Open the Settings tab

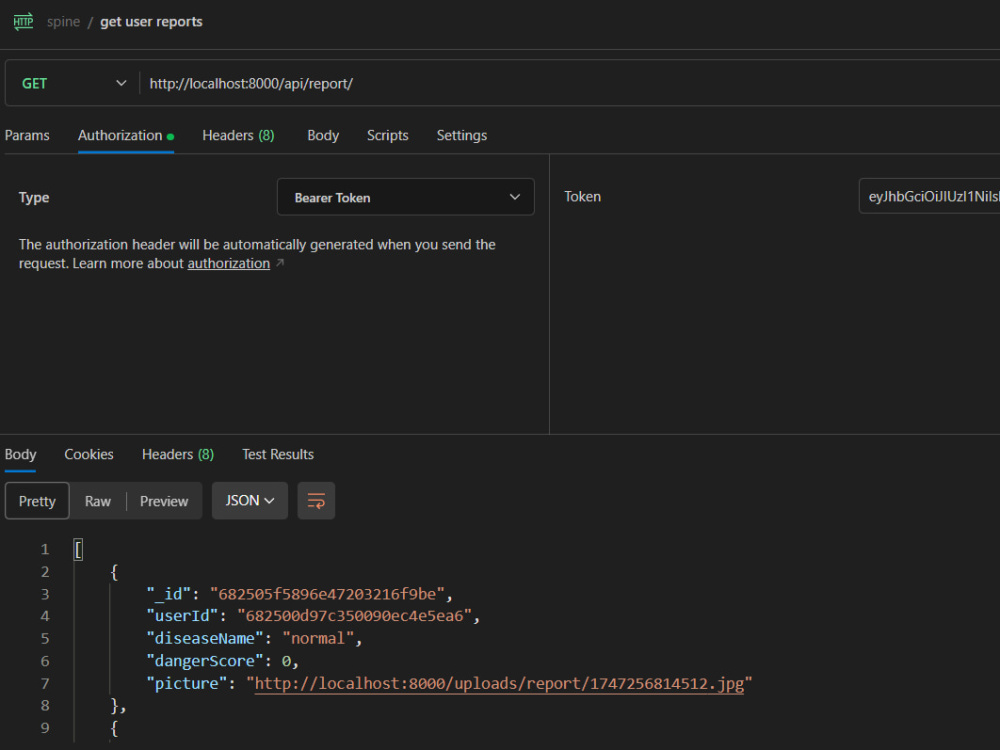pos(462,135)
